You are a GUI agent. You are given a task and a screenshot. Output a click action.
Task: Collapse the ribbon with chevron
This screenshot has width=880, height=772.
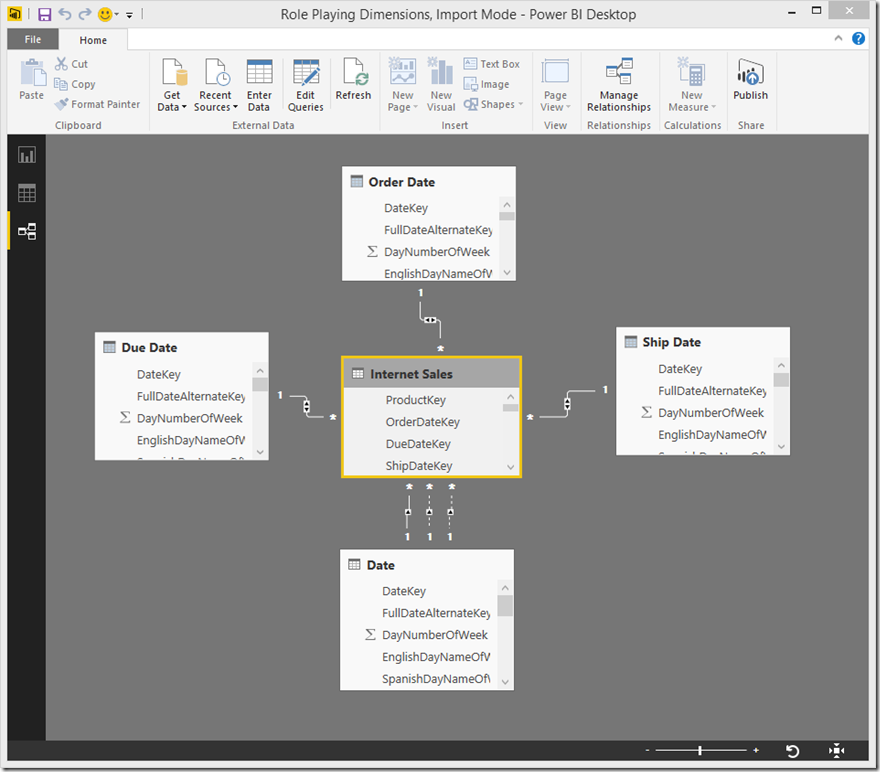coord(838,38)
